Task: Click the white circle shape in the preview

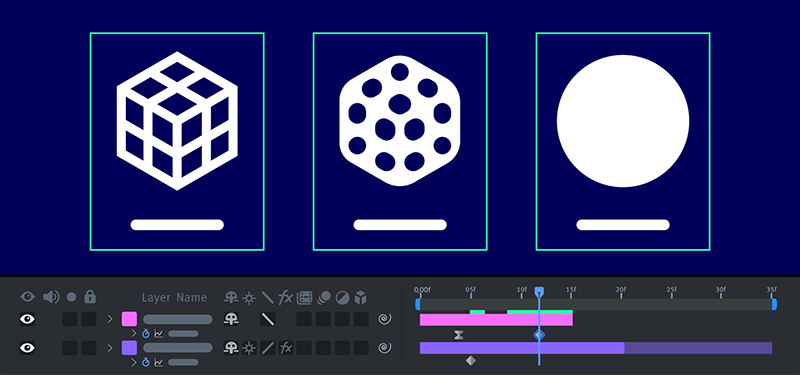Action: (623, 121)
